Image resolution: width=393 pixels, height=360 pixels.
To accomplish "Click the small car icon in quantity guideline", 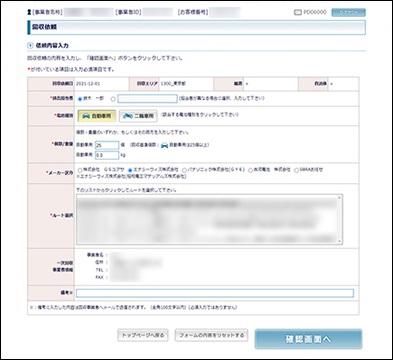I will 164,145.
